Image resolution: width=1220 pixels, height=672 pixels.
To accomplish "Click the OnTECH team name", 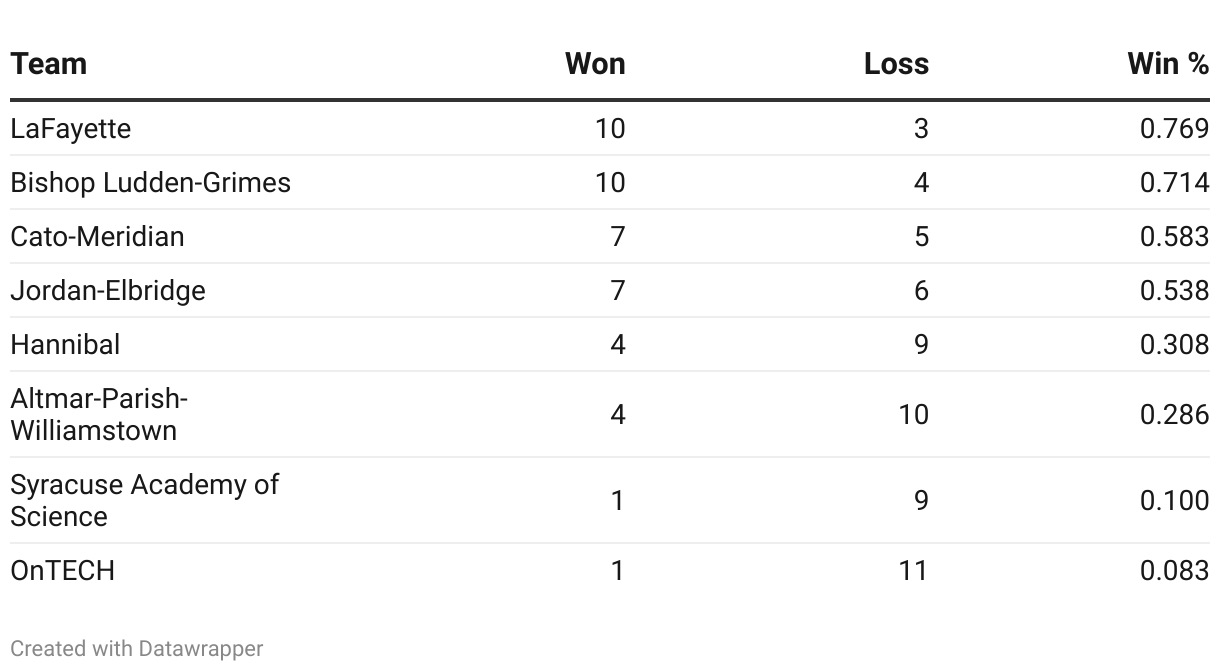I will coord(63,571).
